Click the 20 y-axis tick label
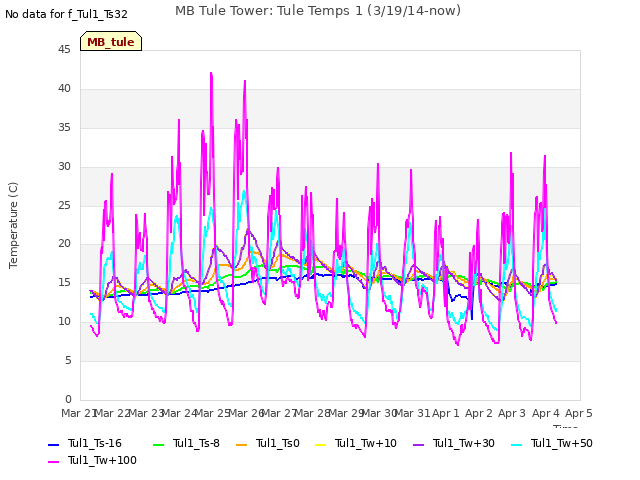640x480 pixels. click(64, 244)
